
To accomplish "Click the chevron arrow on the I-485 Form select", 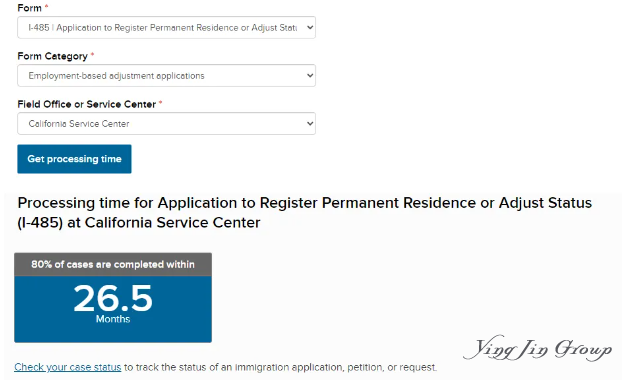I will click(x=310, y=27).
